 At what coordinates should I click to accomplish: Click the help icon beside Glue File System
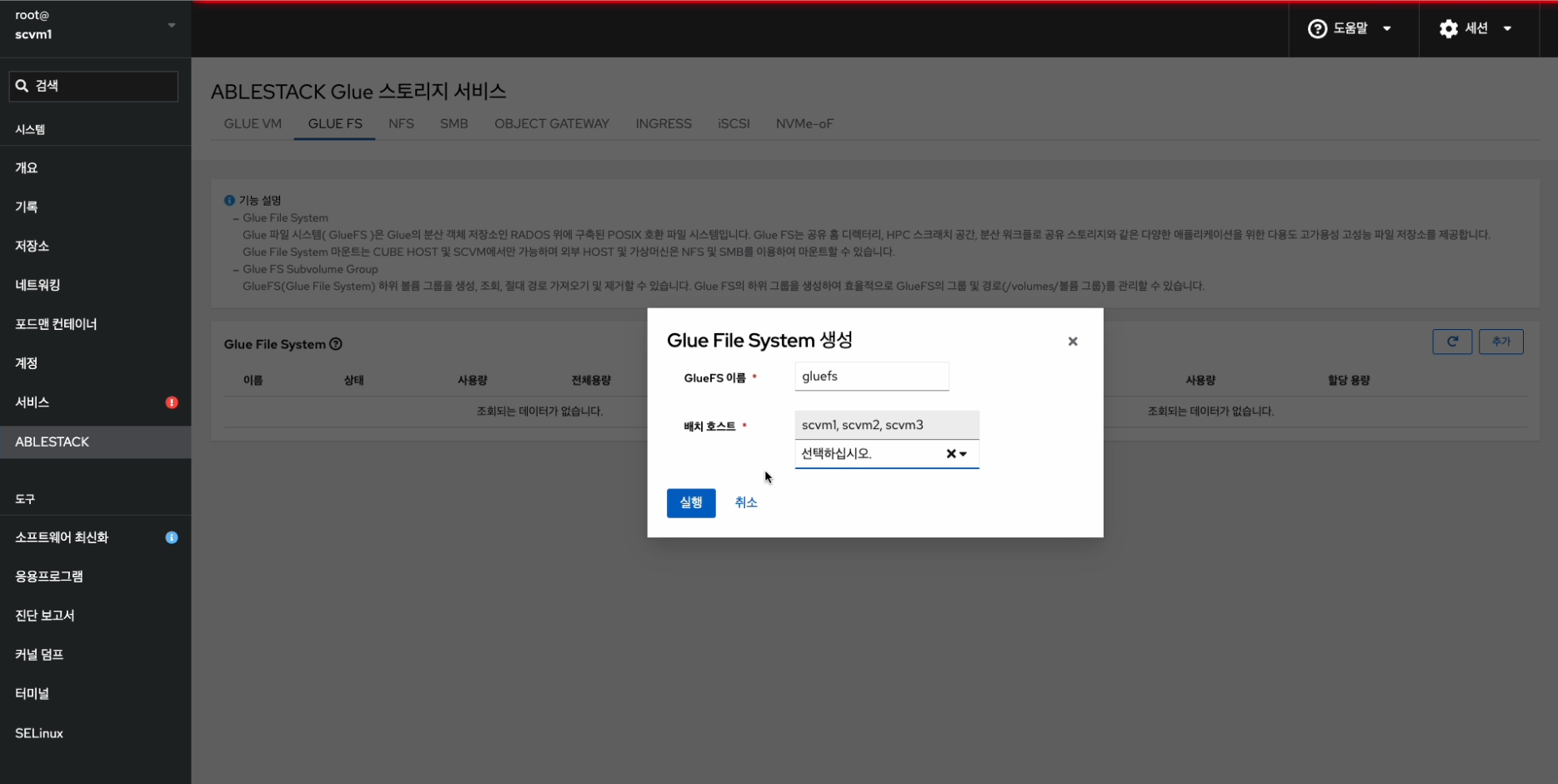(336, 344)
